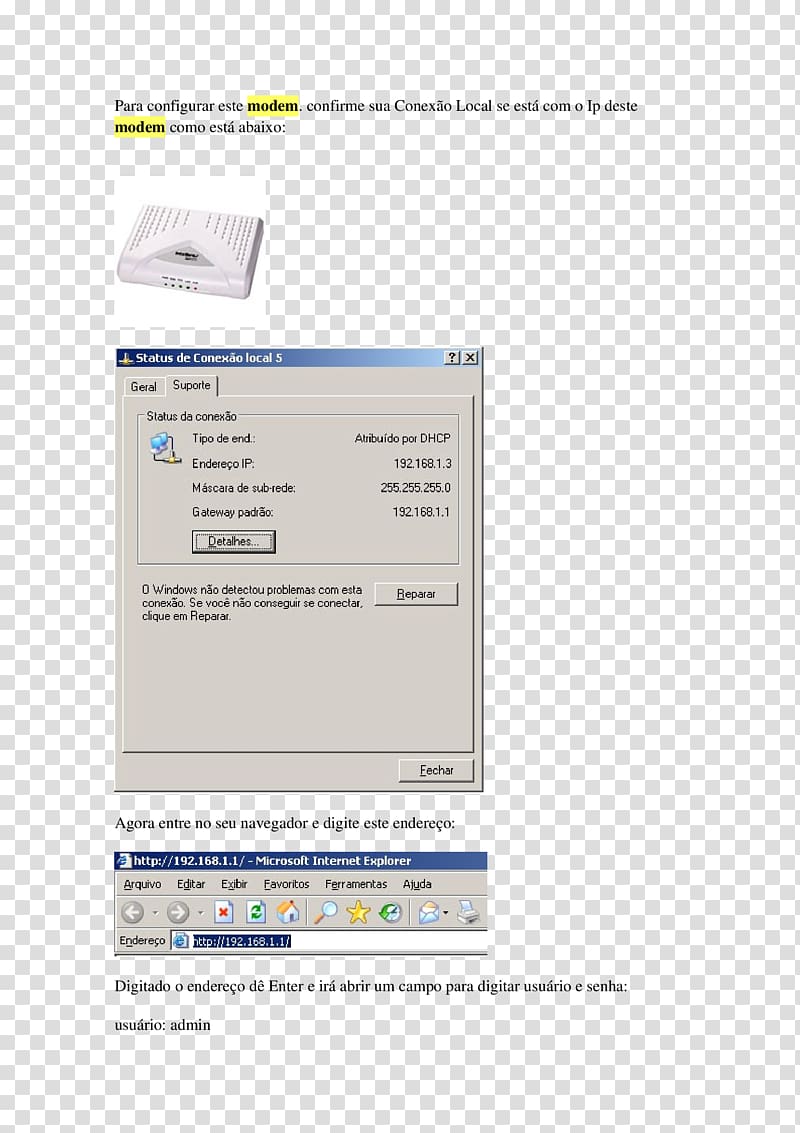Open the Exibir menu
This screenshot has height=1133, width=800.
(x=234, y=884)
